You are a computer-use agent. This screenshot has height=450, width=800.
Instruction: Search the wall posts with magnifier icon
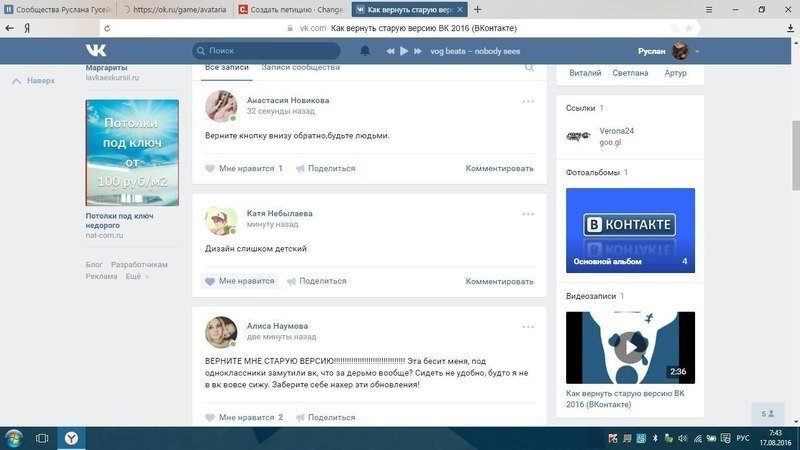coord(529,68)
